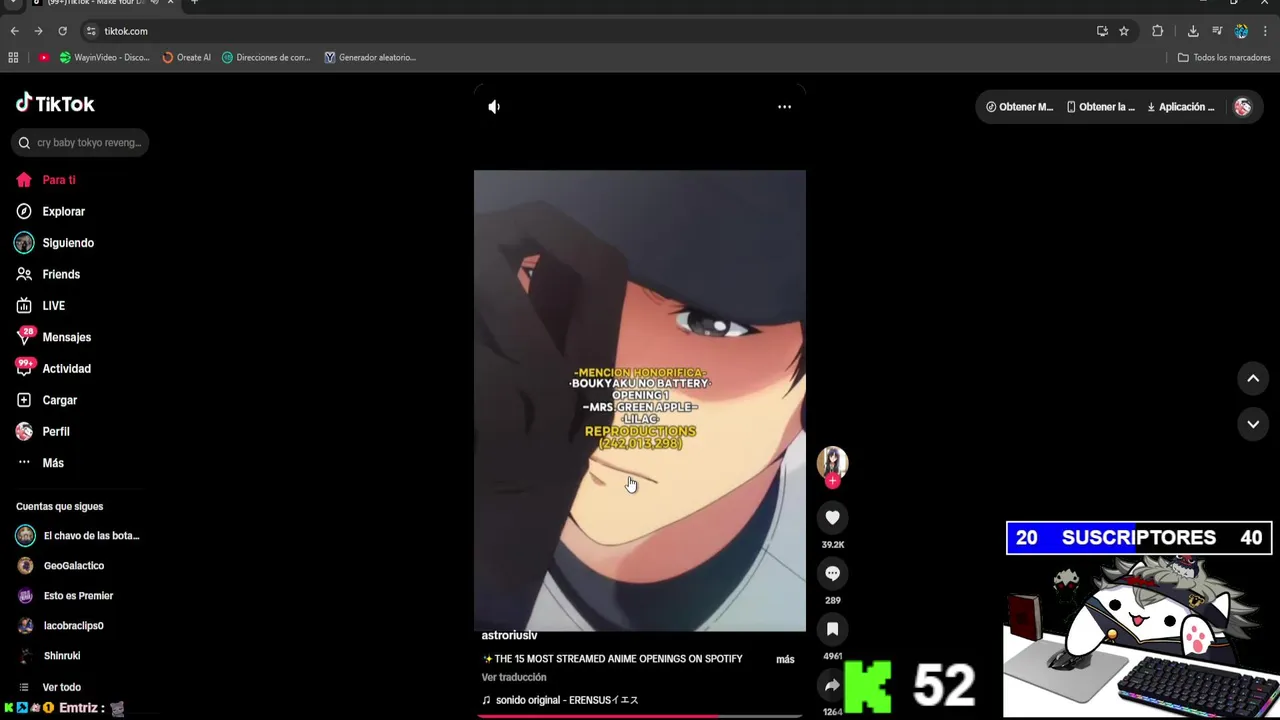The height and width of the screenshot is (720, 1280).
Task: Open the media controls icon in the toolbar
Action: [1217, 31]
